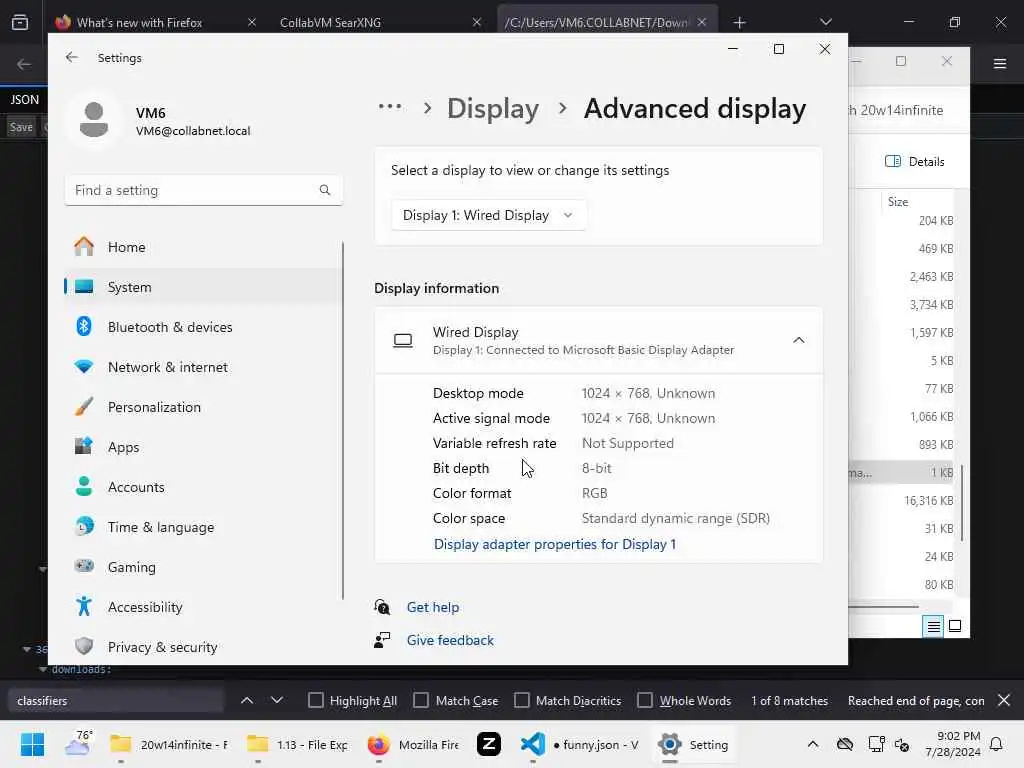Click the VM6 user avatar
The width and height of the screenshot is (1024, 768).
[x=94, y=120]
